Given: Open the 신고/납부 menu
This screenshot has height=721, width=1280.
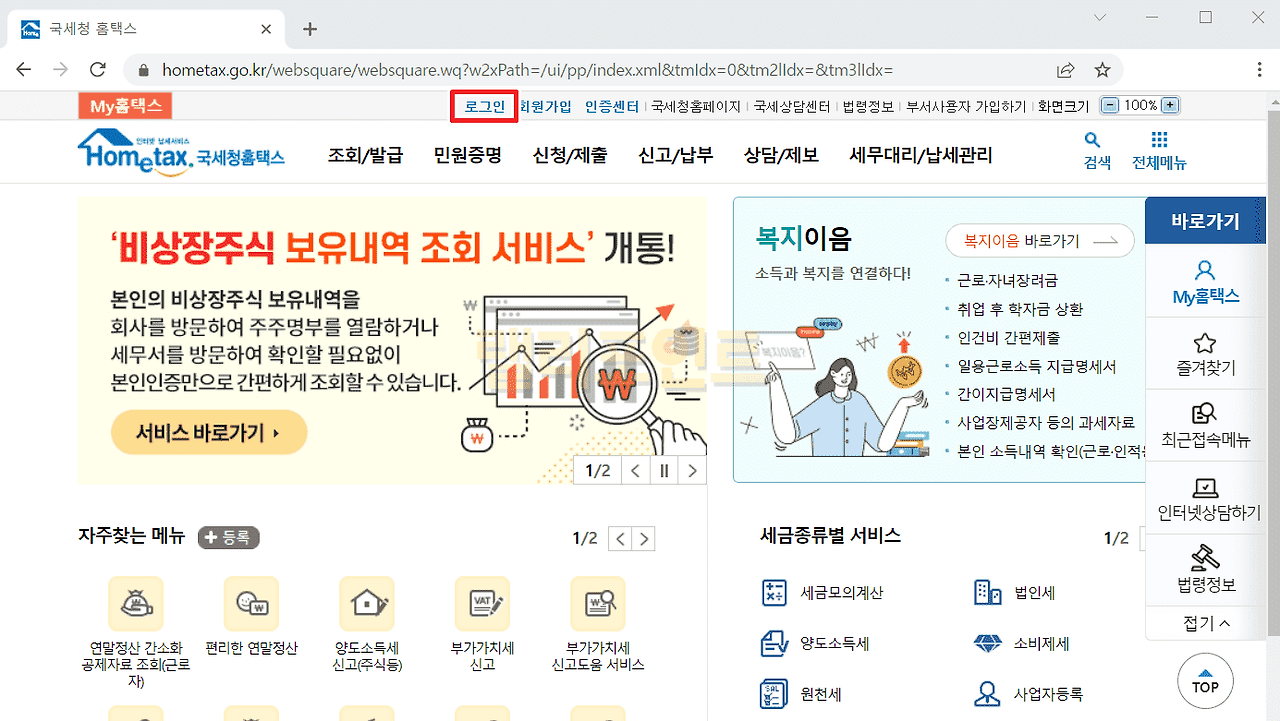Looking at the screenshot, I should [x=675, y=155].
